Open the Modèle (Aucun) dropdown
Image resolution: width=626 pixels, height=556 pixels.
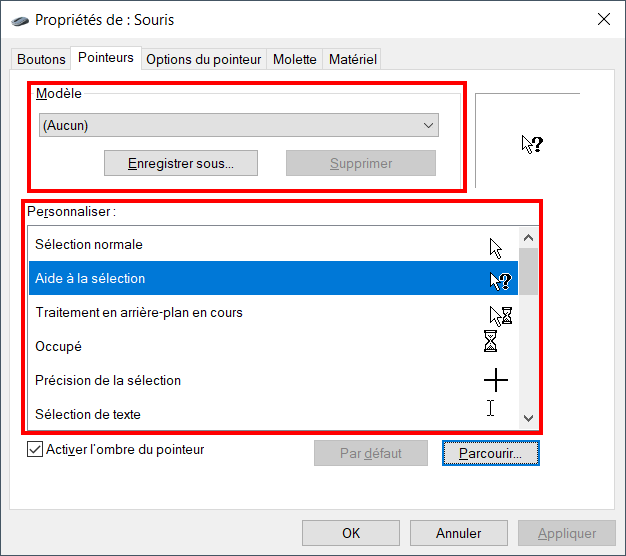pos(239,125)
